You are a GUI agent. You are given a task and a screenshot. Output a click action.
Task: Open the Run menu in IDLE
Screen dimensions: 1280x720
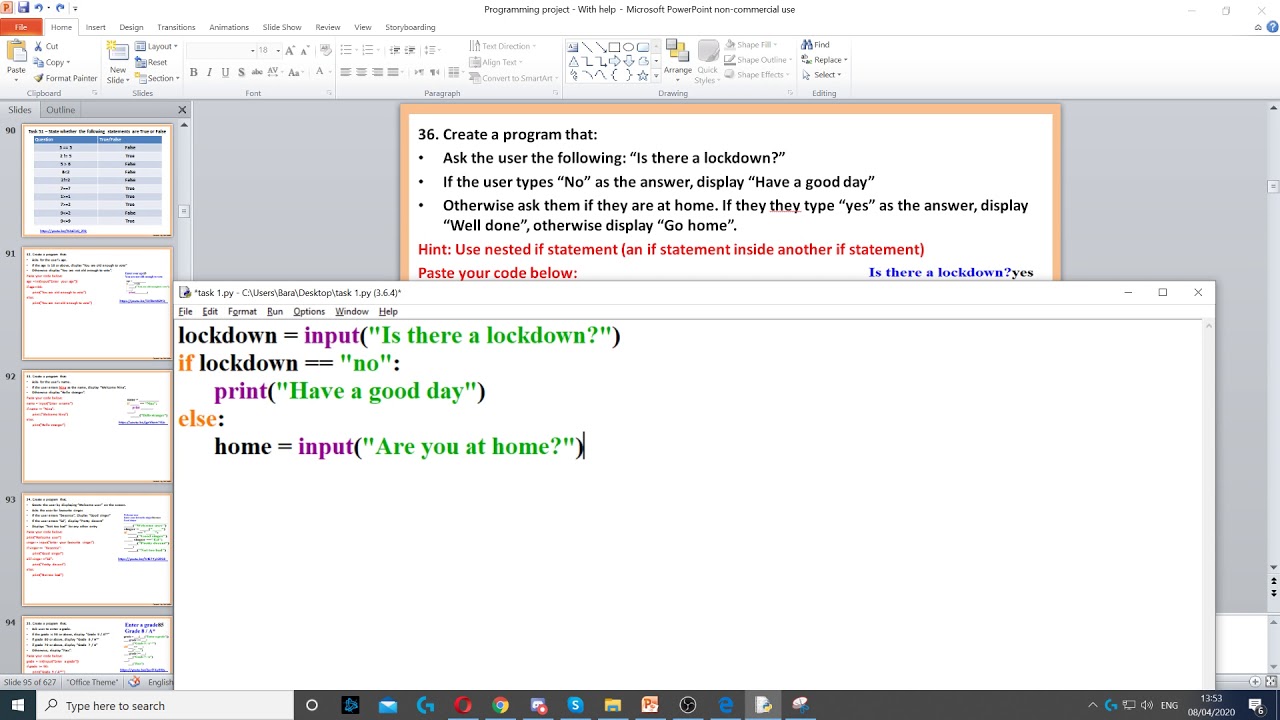click(275, 312)
